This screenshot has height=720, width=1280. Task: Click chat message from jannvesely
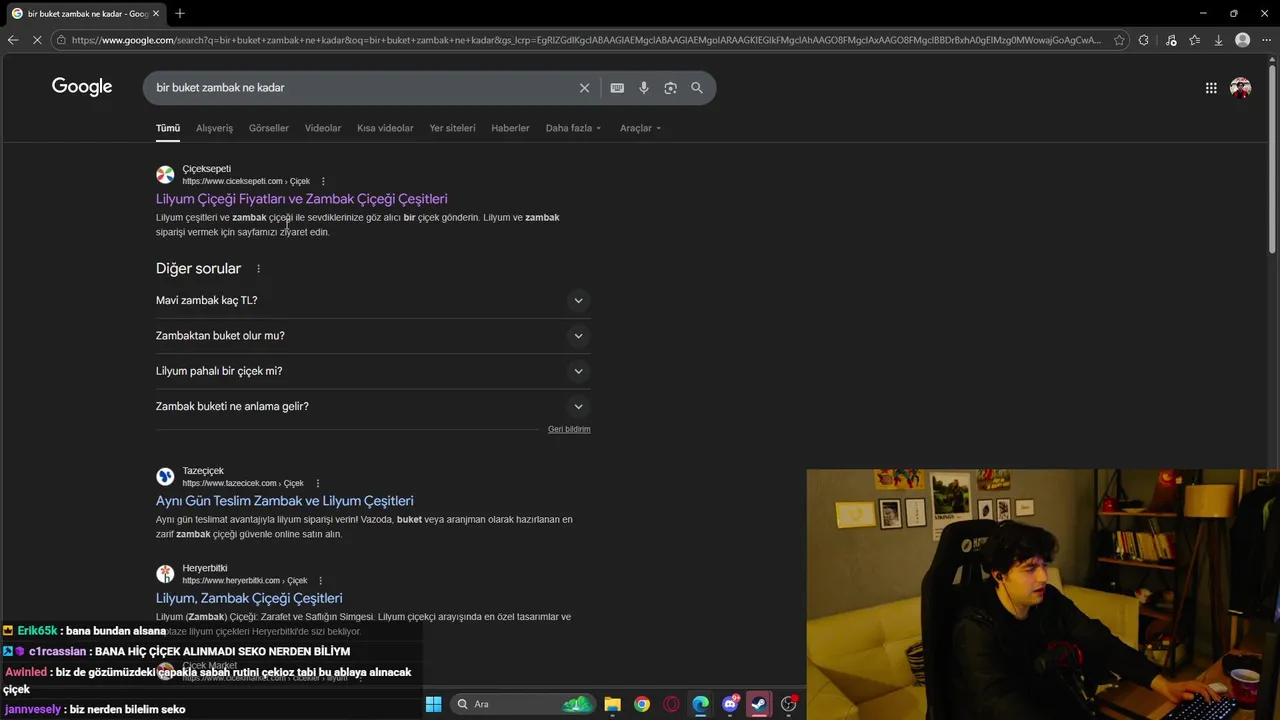click(95, 710)
